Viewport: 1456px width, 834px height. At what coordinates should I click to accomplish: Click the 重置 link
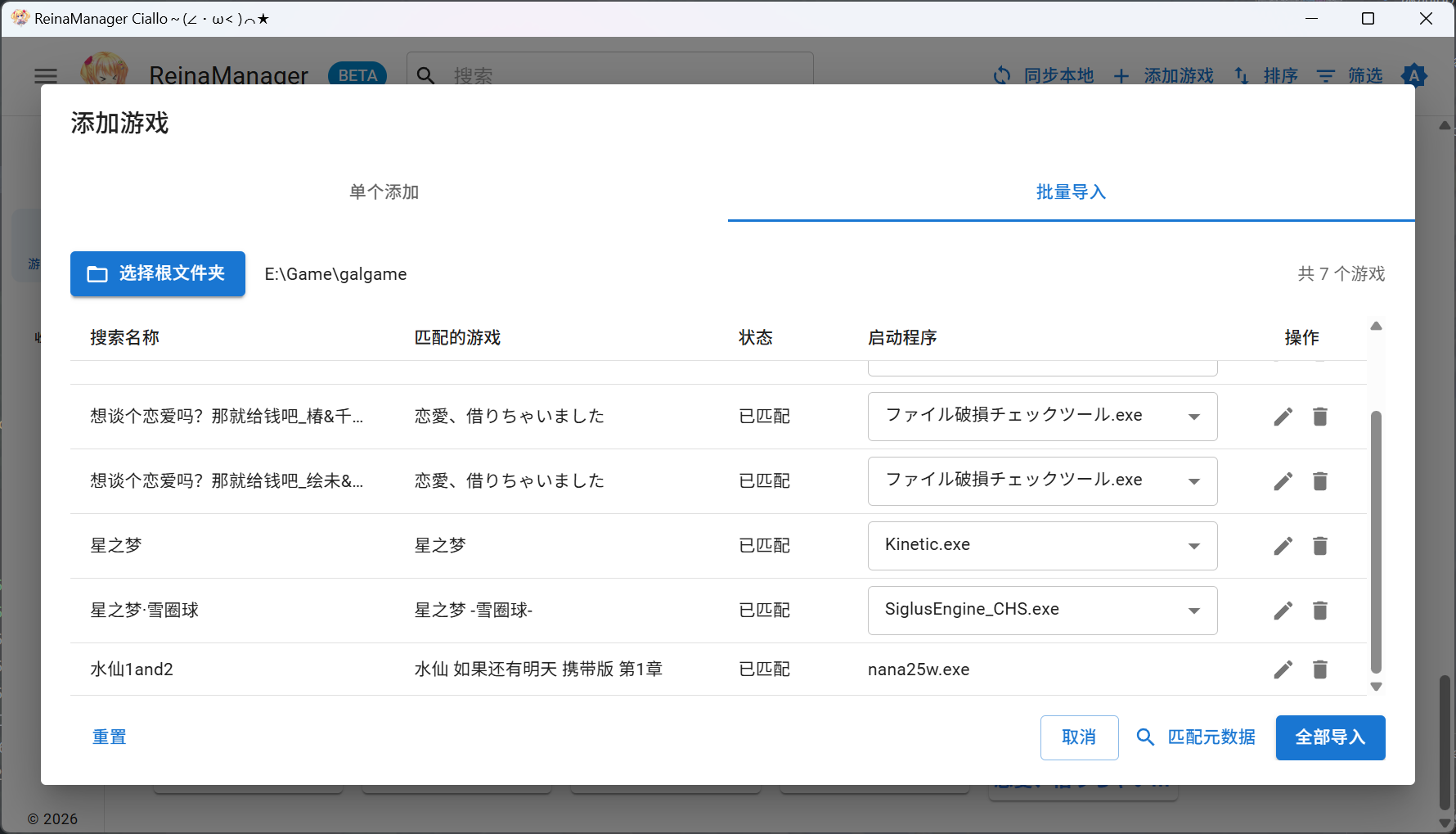[x=109, y=737]
